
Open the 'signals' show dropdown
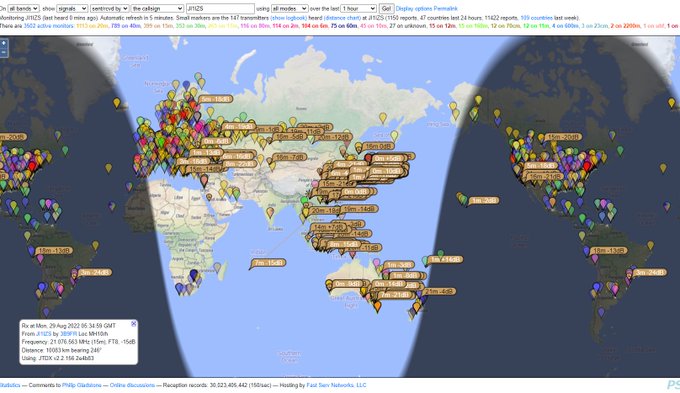[x=72, y=8]
